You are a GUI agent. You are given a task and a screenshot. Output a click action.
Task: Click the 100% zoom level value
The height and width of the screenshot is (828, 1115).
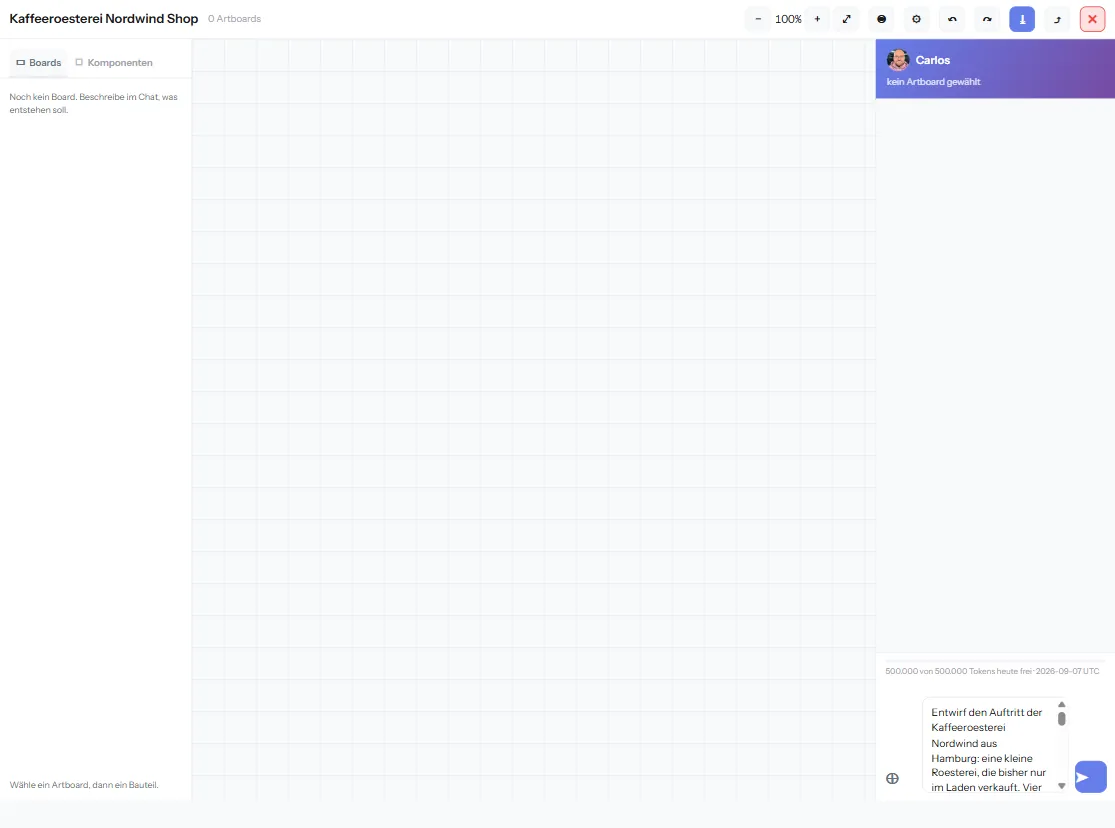pos(788,19)
